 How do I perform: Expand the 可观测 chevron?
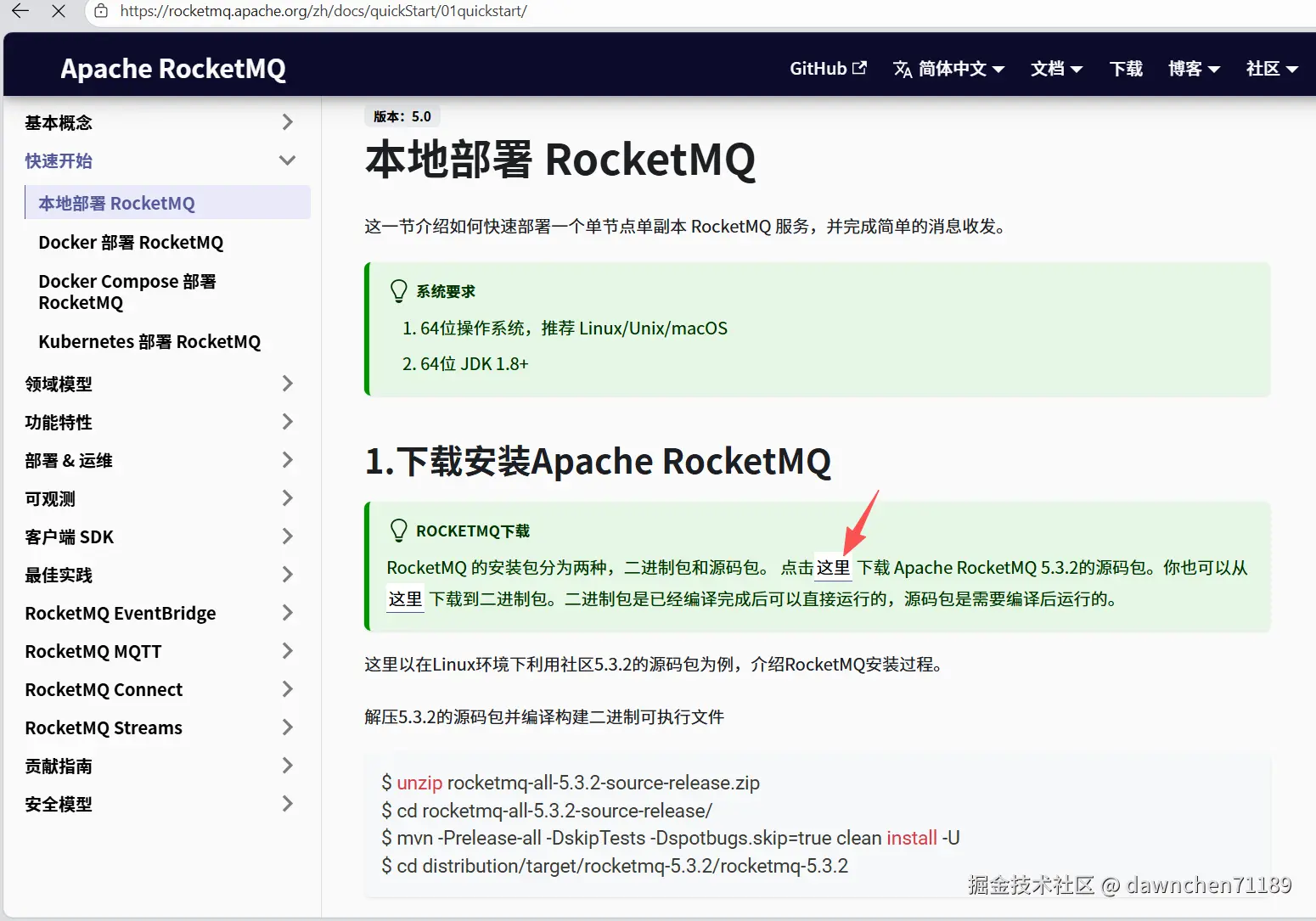tap(288, 498)
